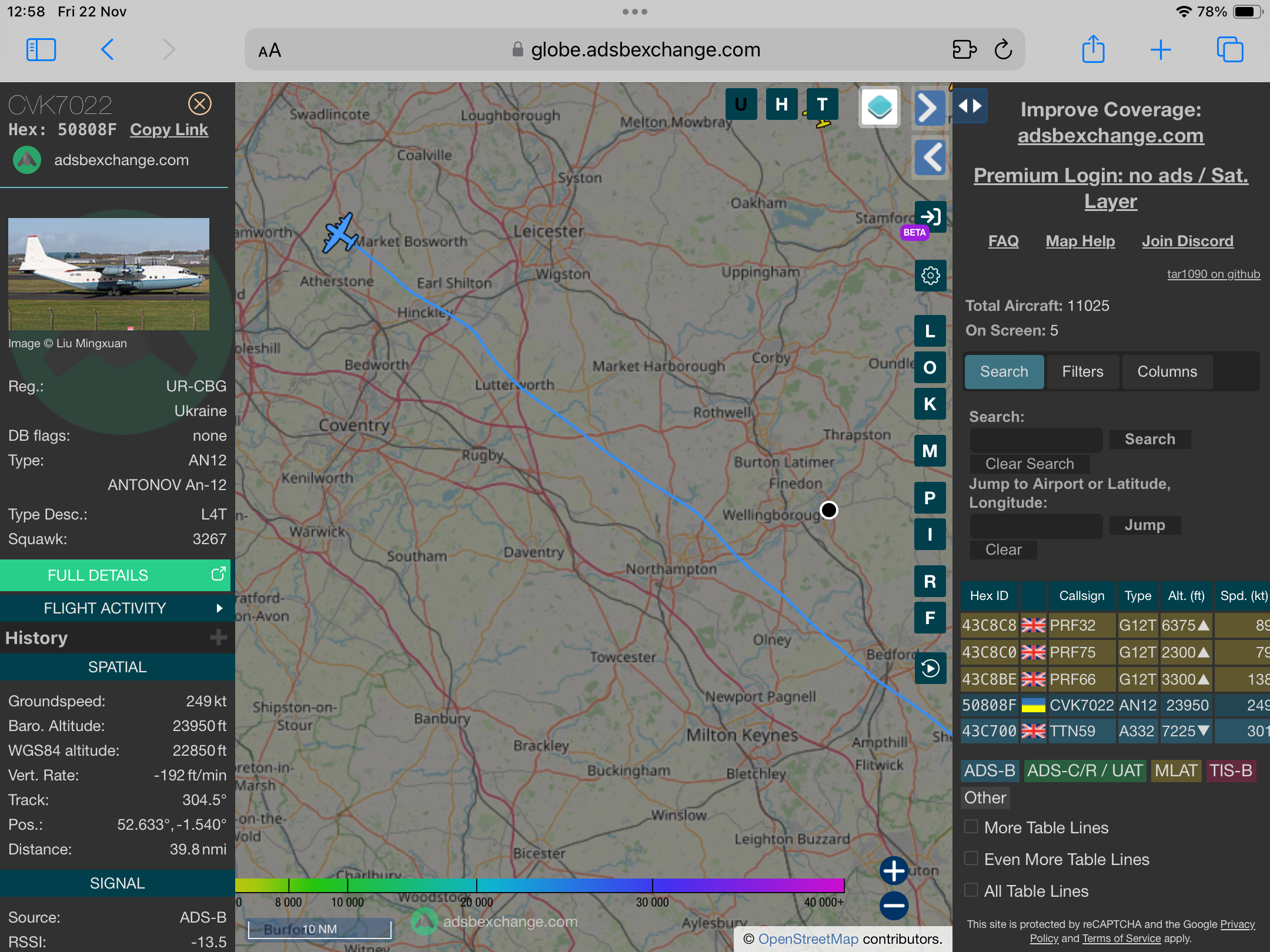Collapse sidebar using left chevron button
This screenshot has height=952, width=1270.
click(x=930, y=157)
